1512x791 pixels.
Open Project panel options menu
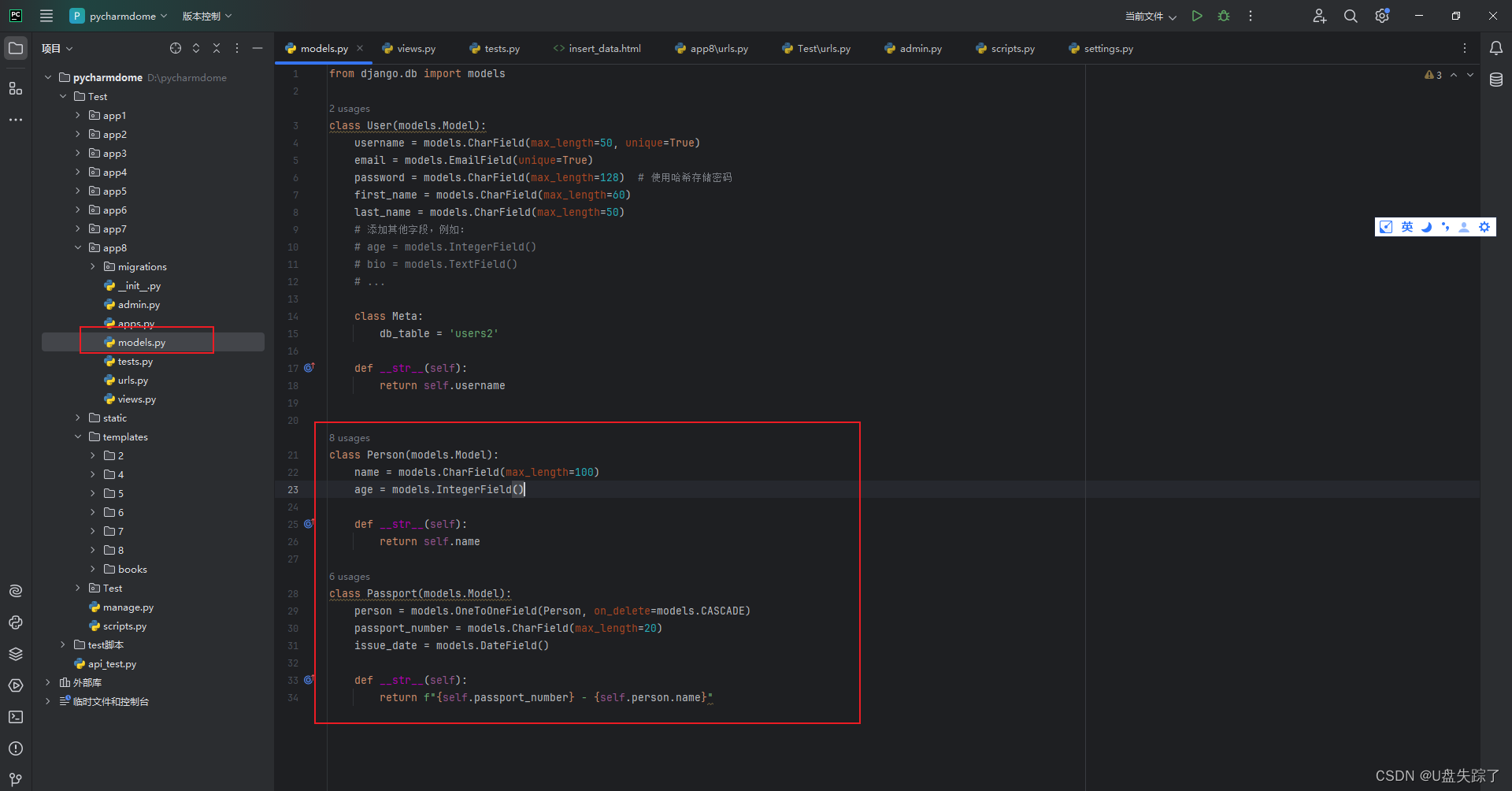237,48
